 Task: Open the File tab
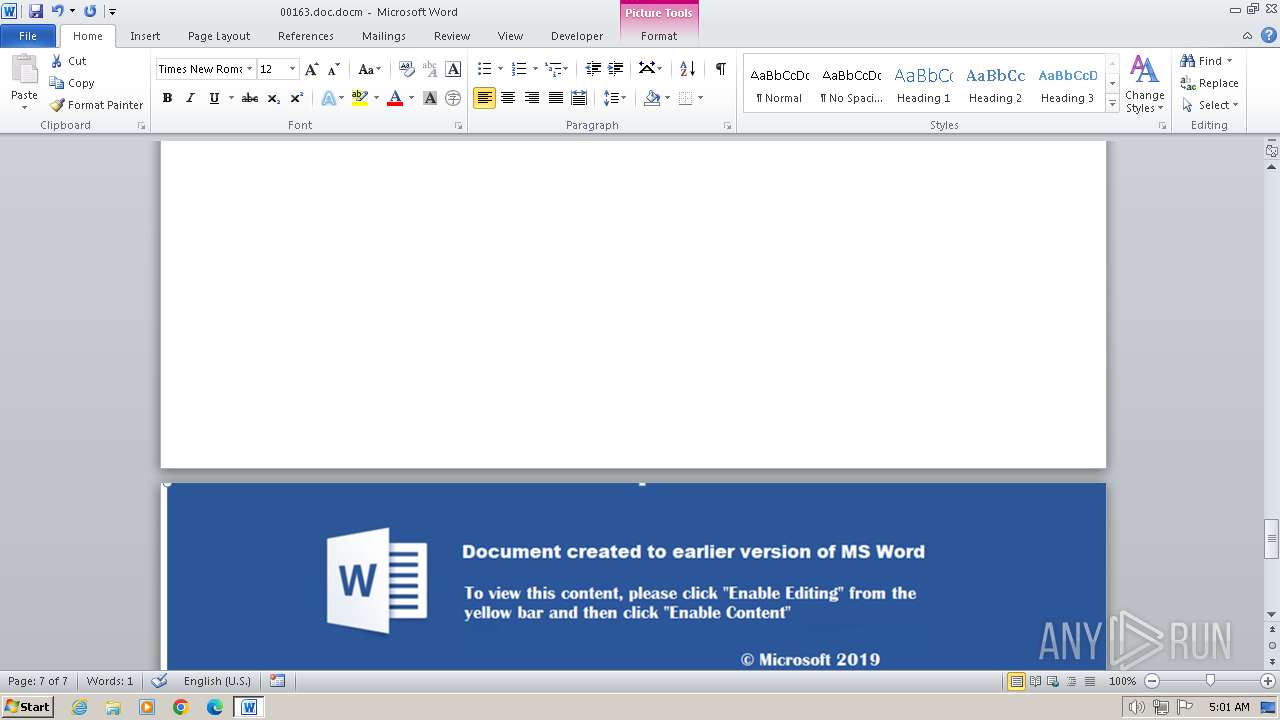click(28, 36)
